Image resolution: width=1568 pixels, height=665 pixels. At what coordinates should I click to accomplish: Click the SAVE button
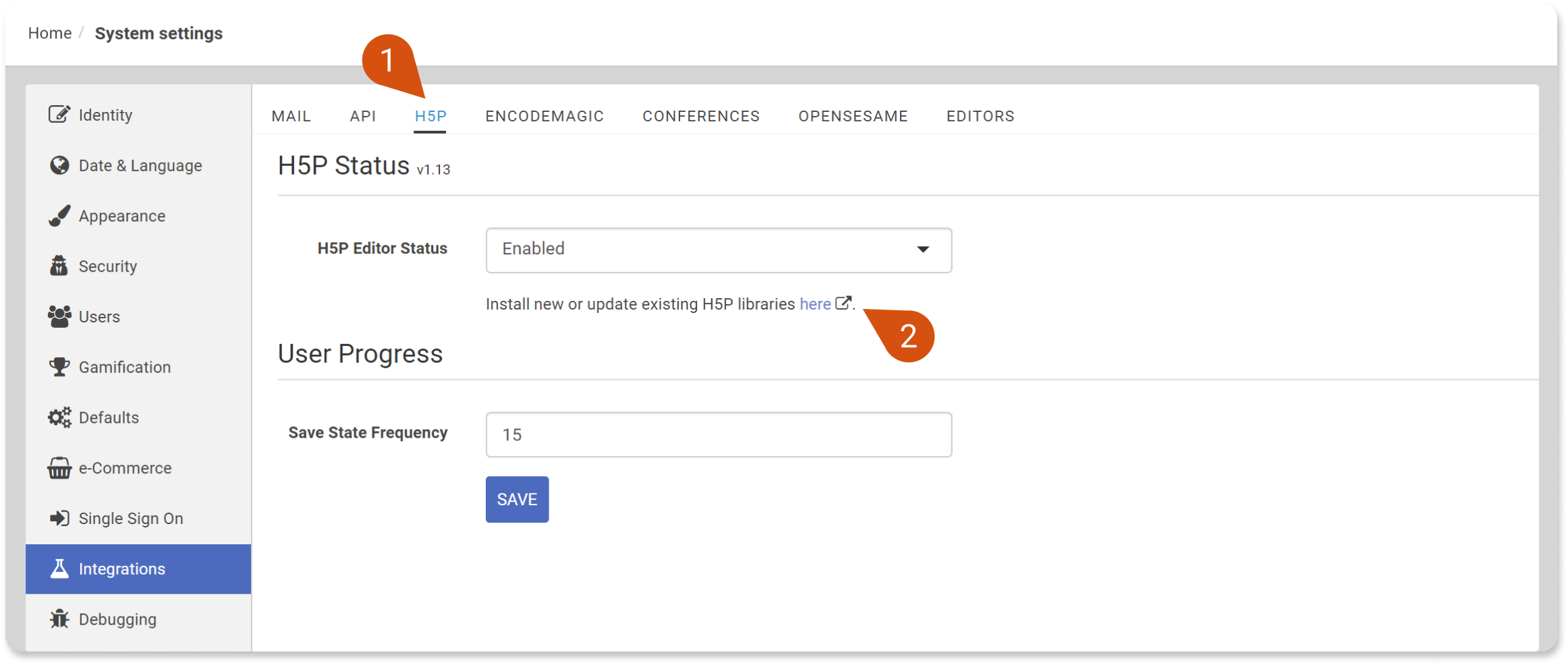(517, 499)
